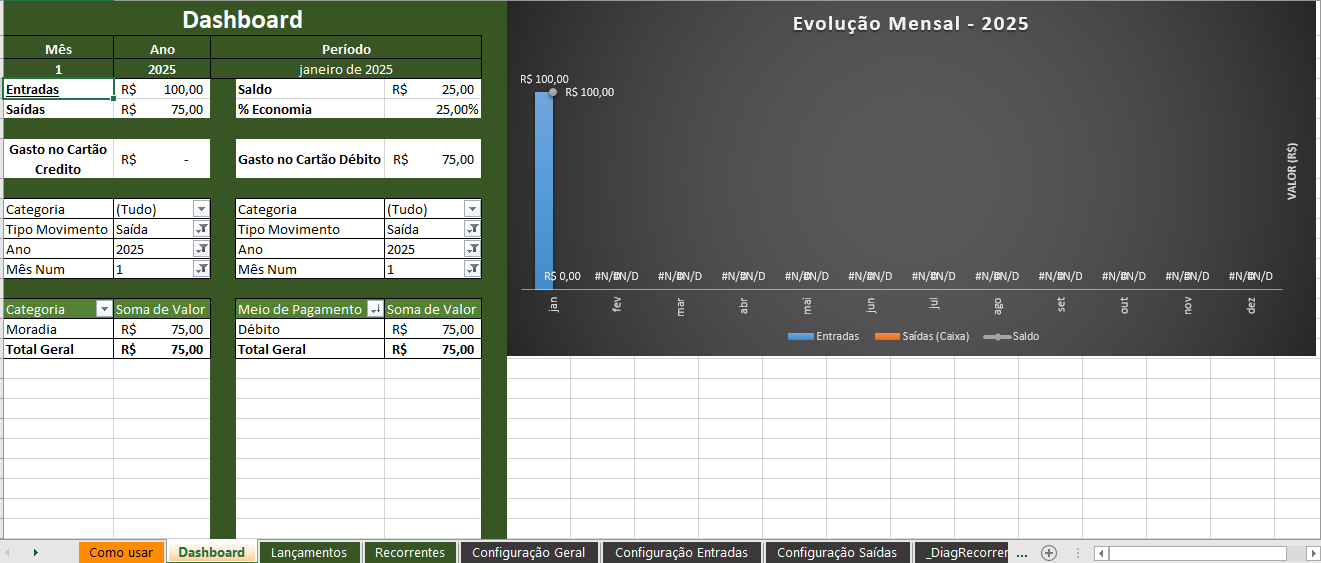The image size is (1321, 563).
Task: Open the left Mês Num filter icon
Action: (201, 269)
